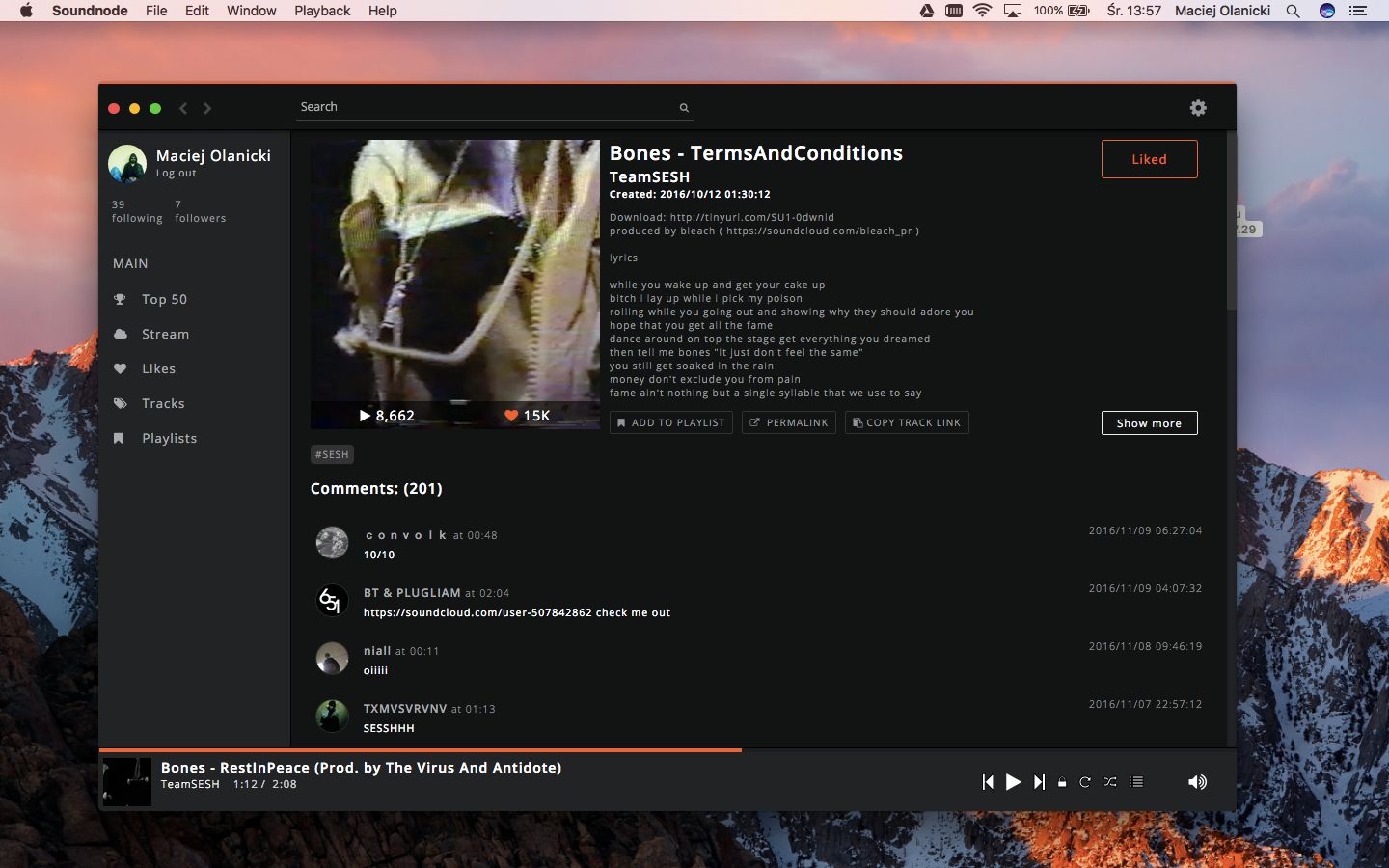Click BT & PLUGLIAM's avatar
Image resolution: width=1389 pixels, height=868 pixels.
pyautogui.click(x=332, y=600)
